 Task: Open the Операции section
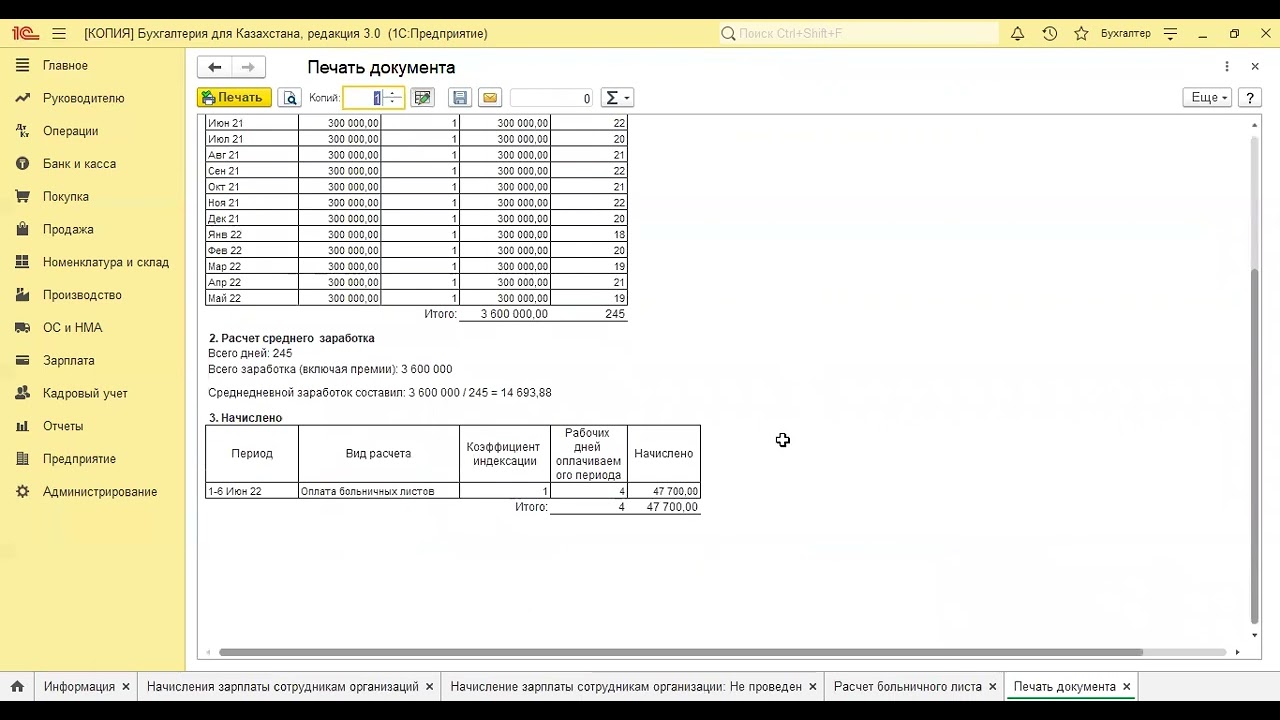tap(70, 131)
